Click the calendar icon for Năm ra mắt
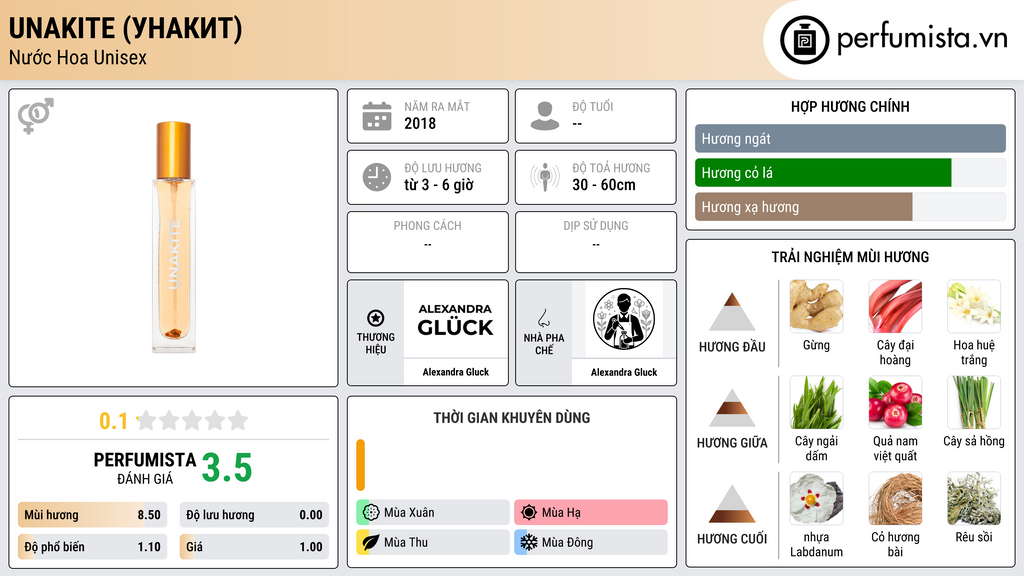Viewport: 1024px width, 576px height. (377, 116)
